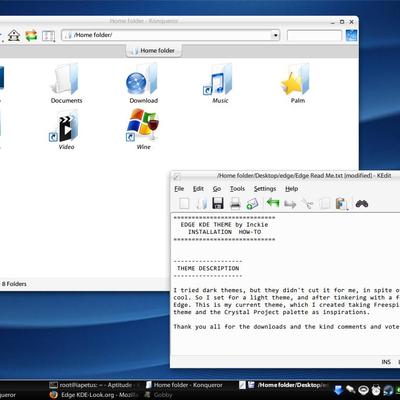Viewport: 400px width, 400px height.
Task: Switch to root@iapetus Aptitude taskbar entry
Action: click(x=95, y=385)
